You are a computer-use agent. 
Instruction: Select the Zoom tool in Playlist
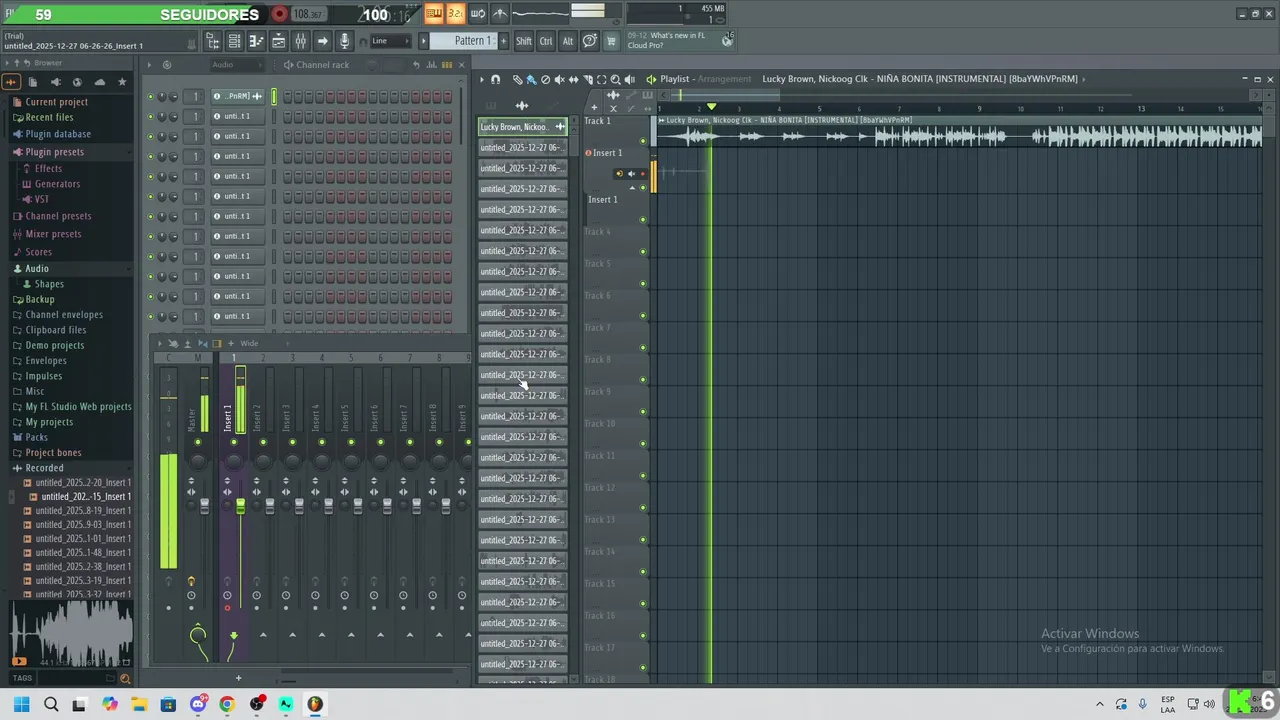point(615,79)
